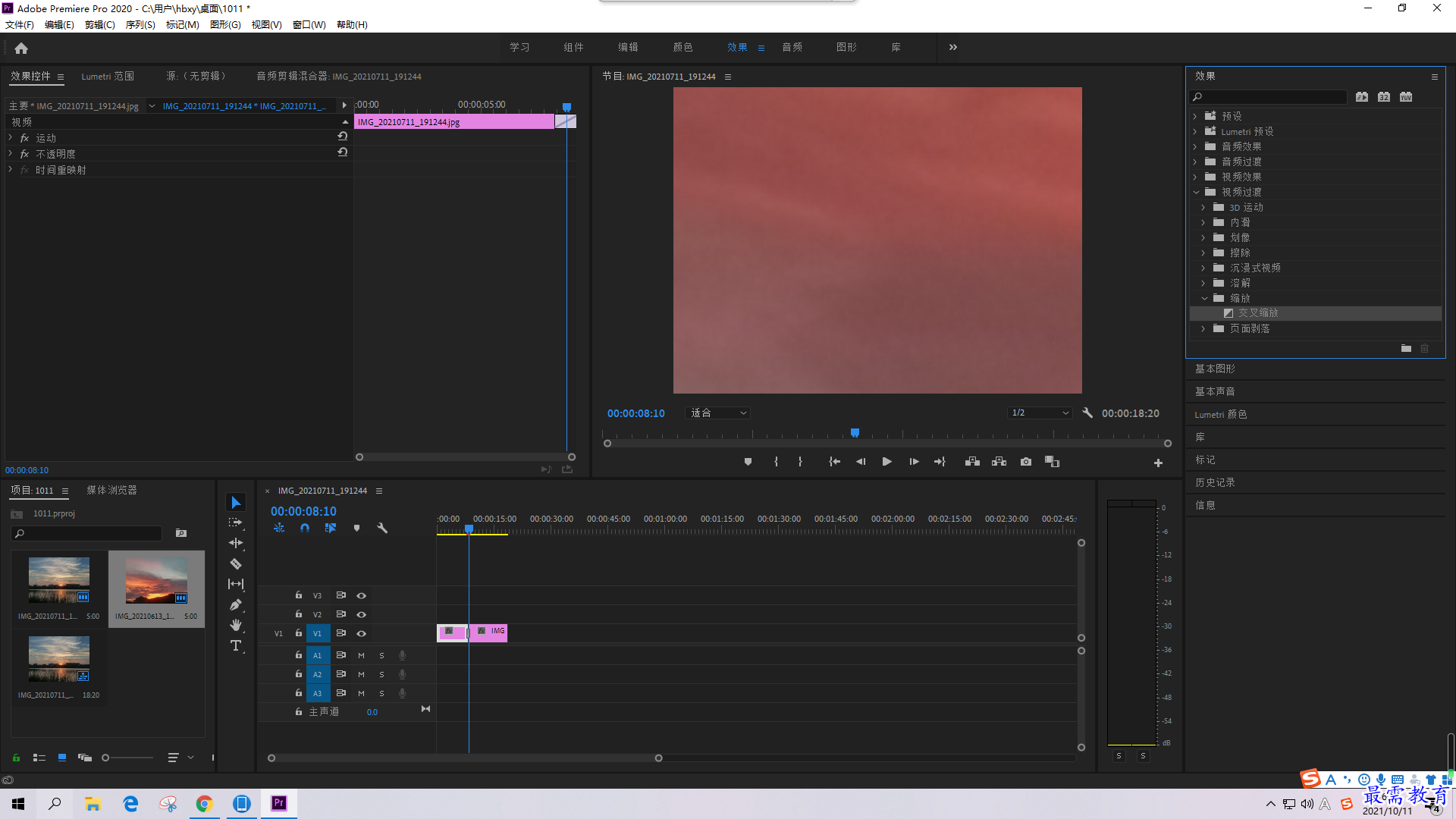Open the 媒体浏览器 tab
Viewport: 1456px width, 819px height.
tap(111, 491)
